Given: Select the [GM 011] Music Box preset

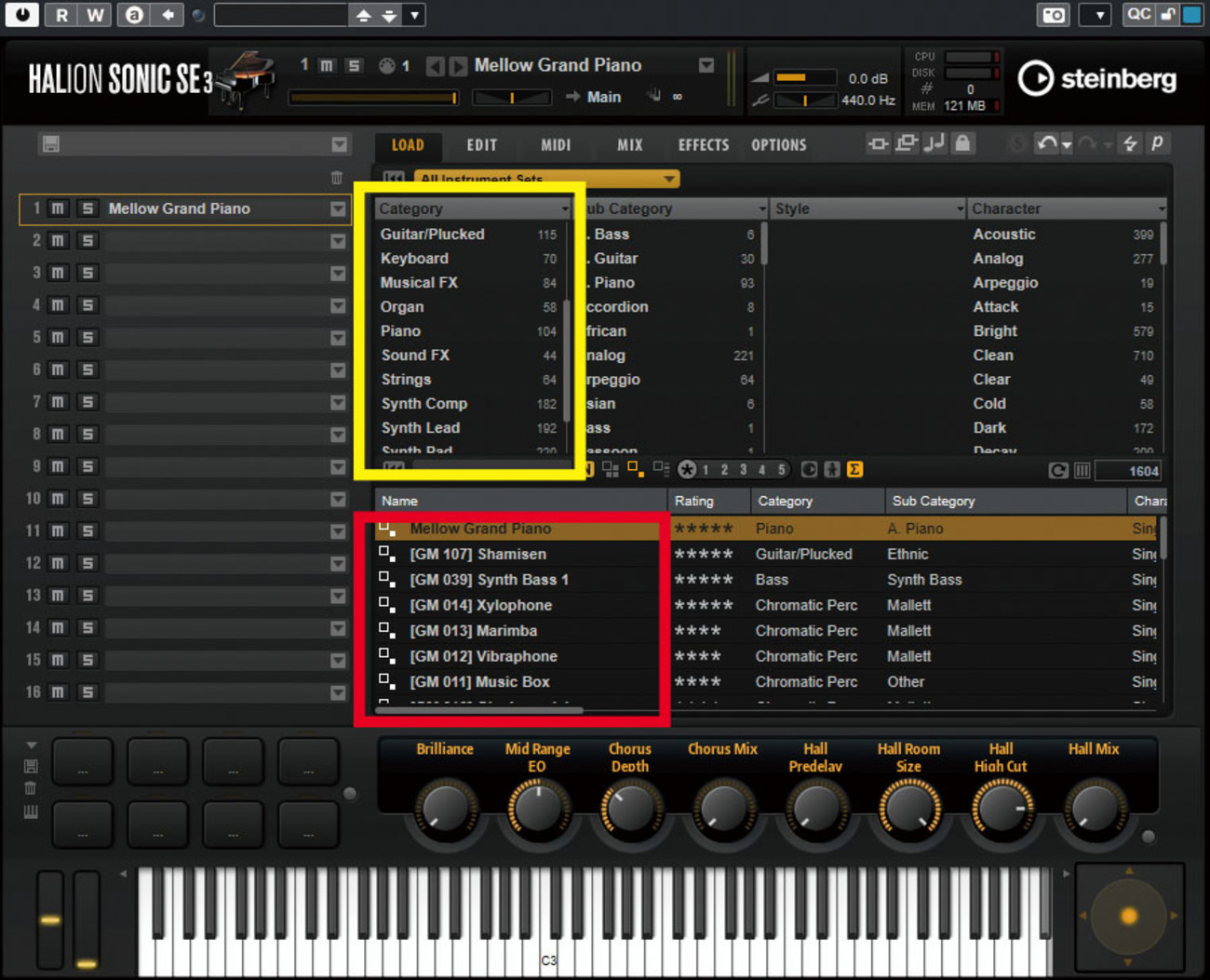Looking at the screenshot, I should [x=479, y=682].
